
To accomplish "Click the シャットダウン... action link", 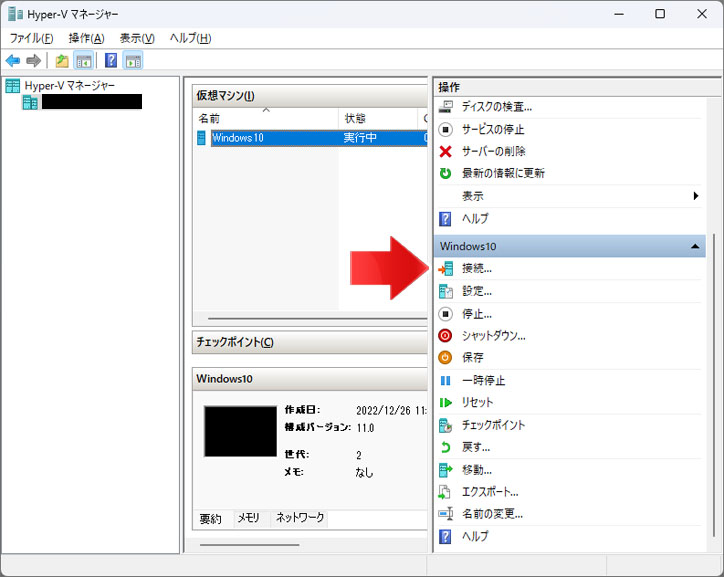I will [x=494, y=336].
